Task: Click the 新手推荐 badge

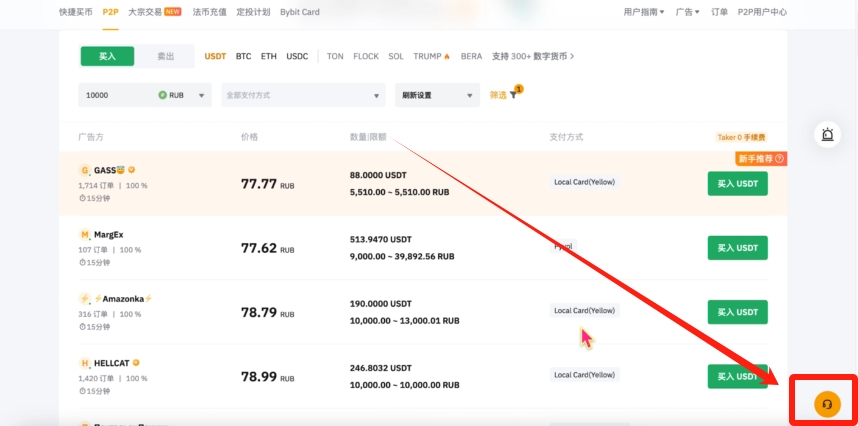Action: [761, 159]
